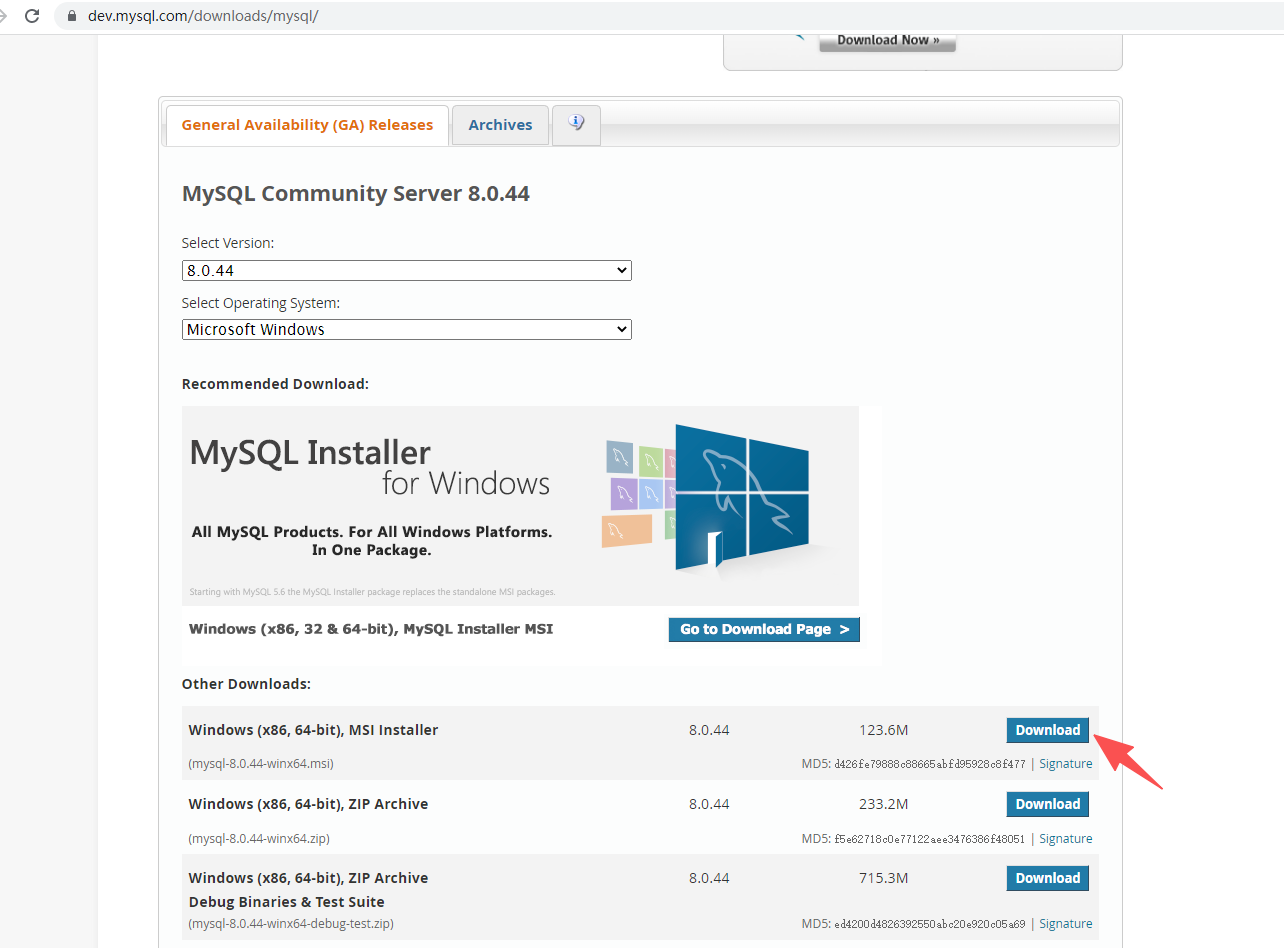Open Signature link for mysql-8.0.44-winx64.msi
This screenshot has width=1284, height=948.
[1066, 764]
